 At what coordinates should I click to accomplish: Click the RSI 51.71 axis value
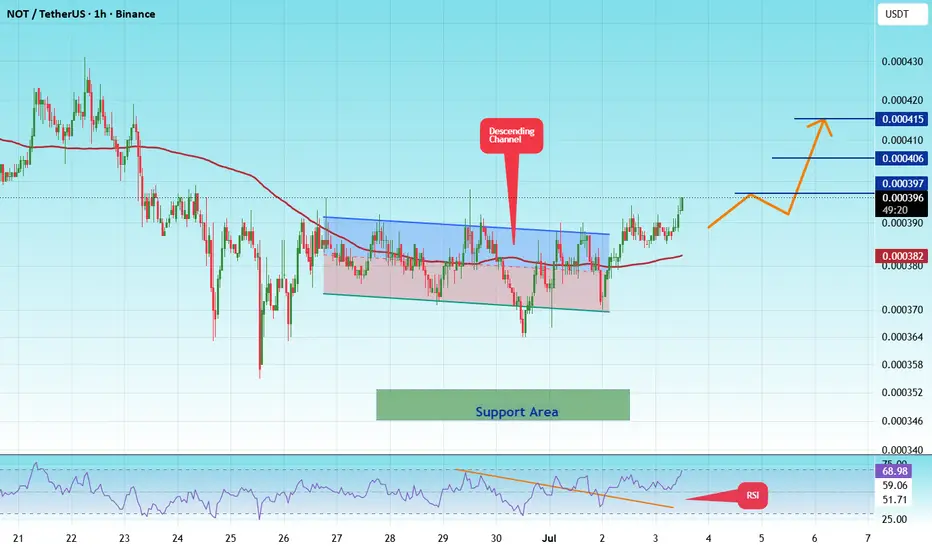click(895, 500)
